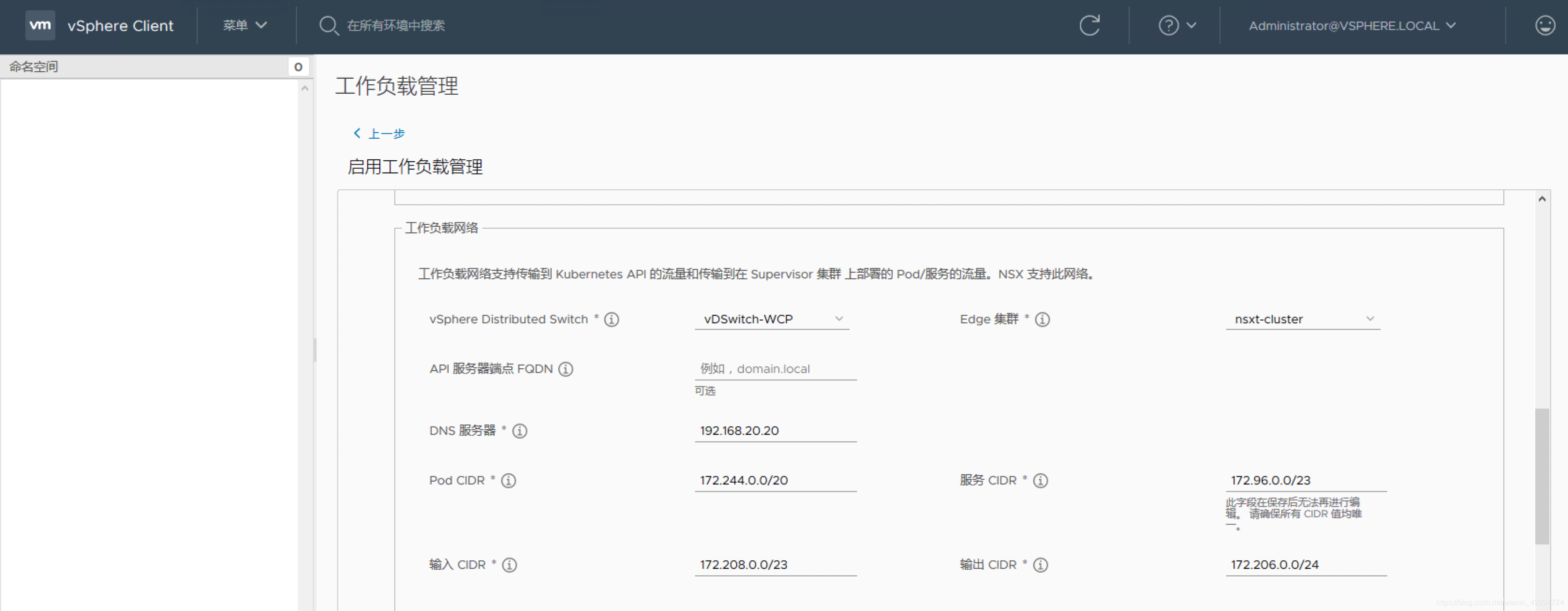1568x611 pixels.
Task: Click the vSphere Client title
Action: pos(120,26)
